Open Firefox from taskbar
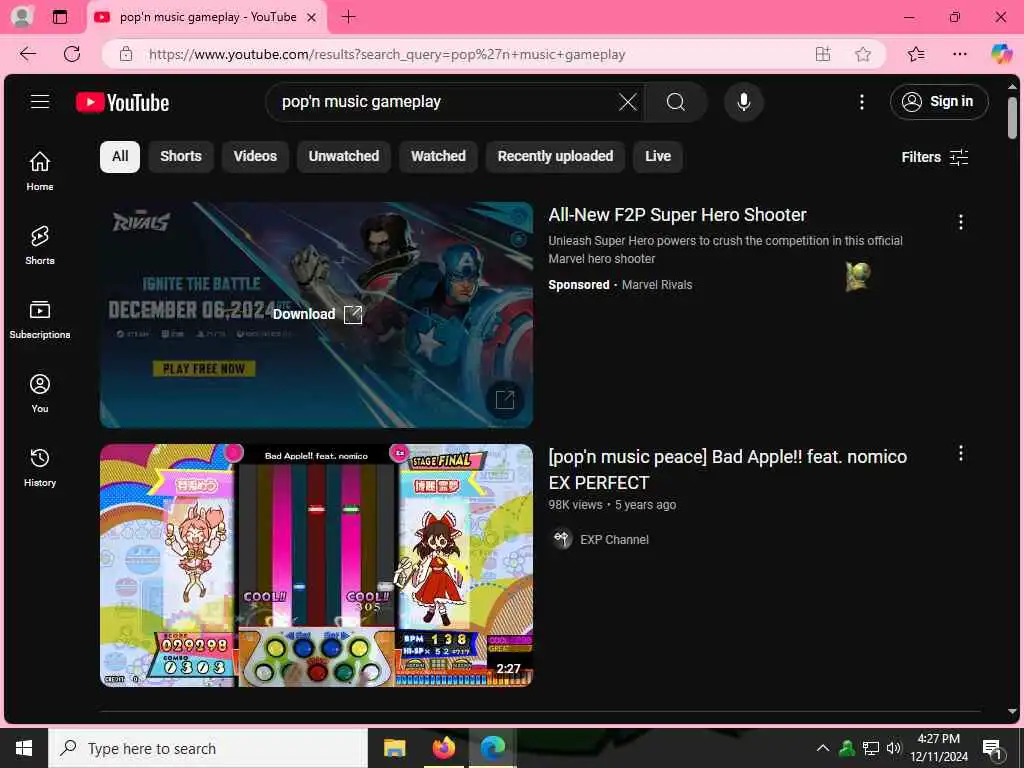 pos(443,748)
